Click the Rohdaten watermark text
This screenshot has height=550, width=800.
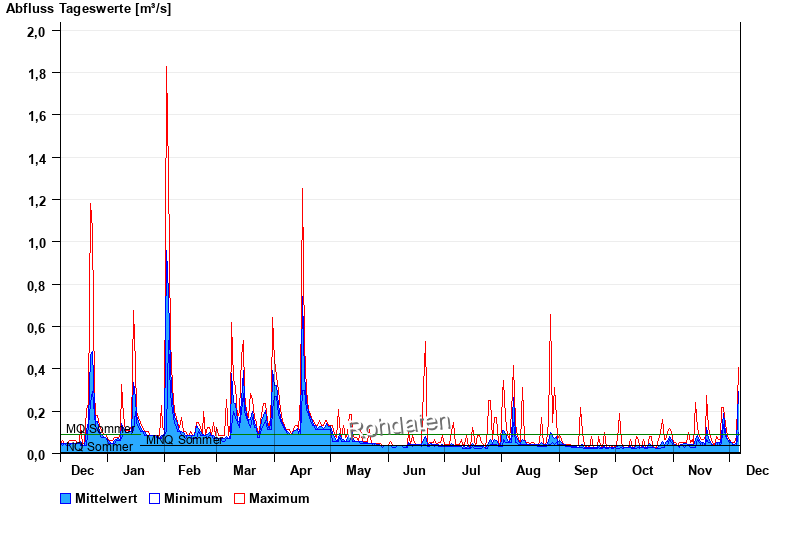[400, 427]
